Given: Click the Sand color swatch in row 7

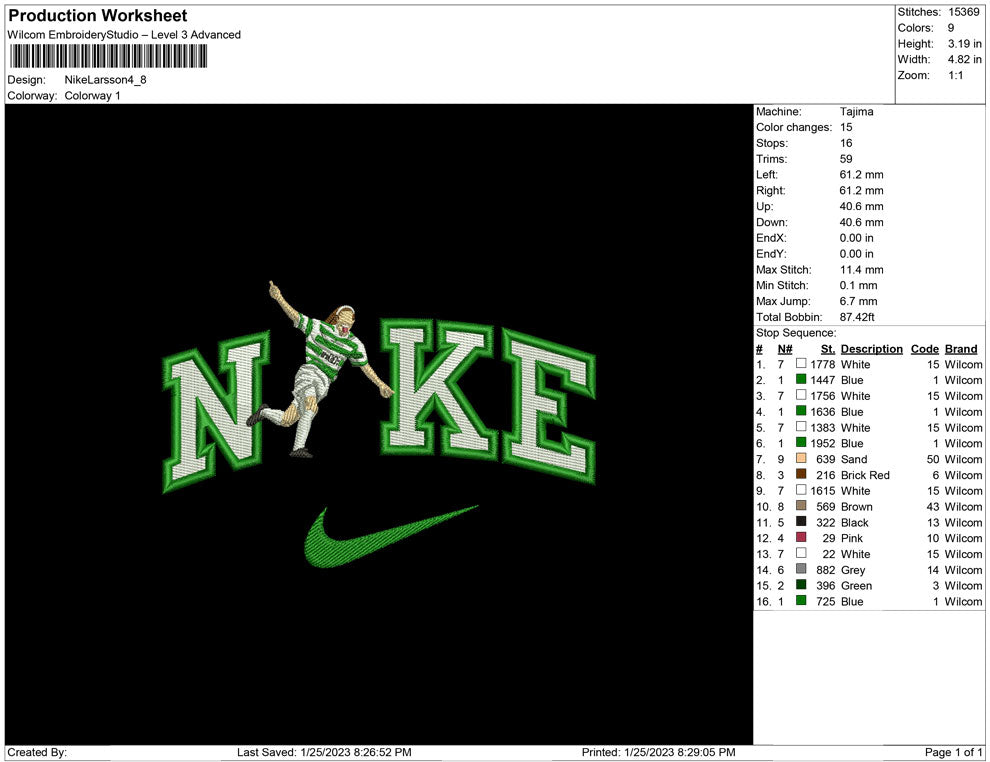Looking at the screenshot, I should [x=801, y=458].
